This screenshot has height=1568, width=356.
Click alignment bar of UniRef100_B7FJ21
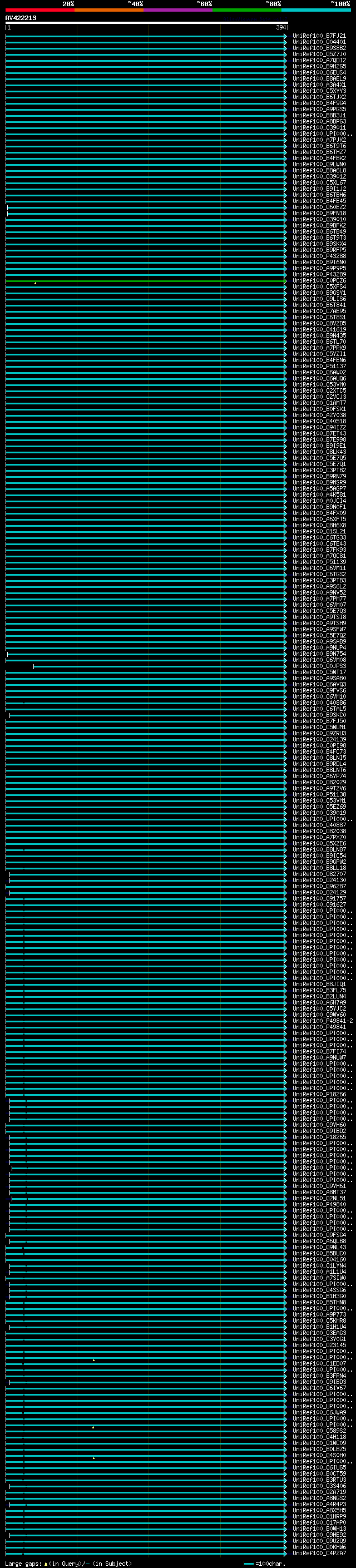pos(145,37)
